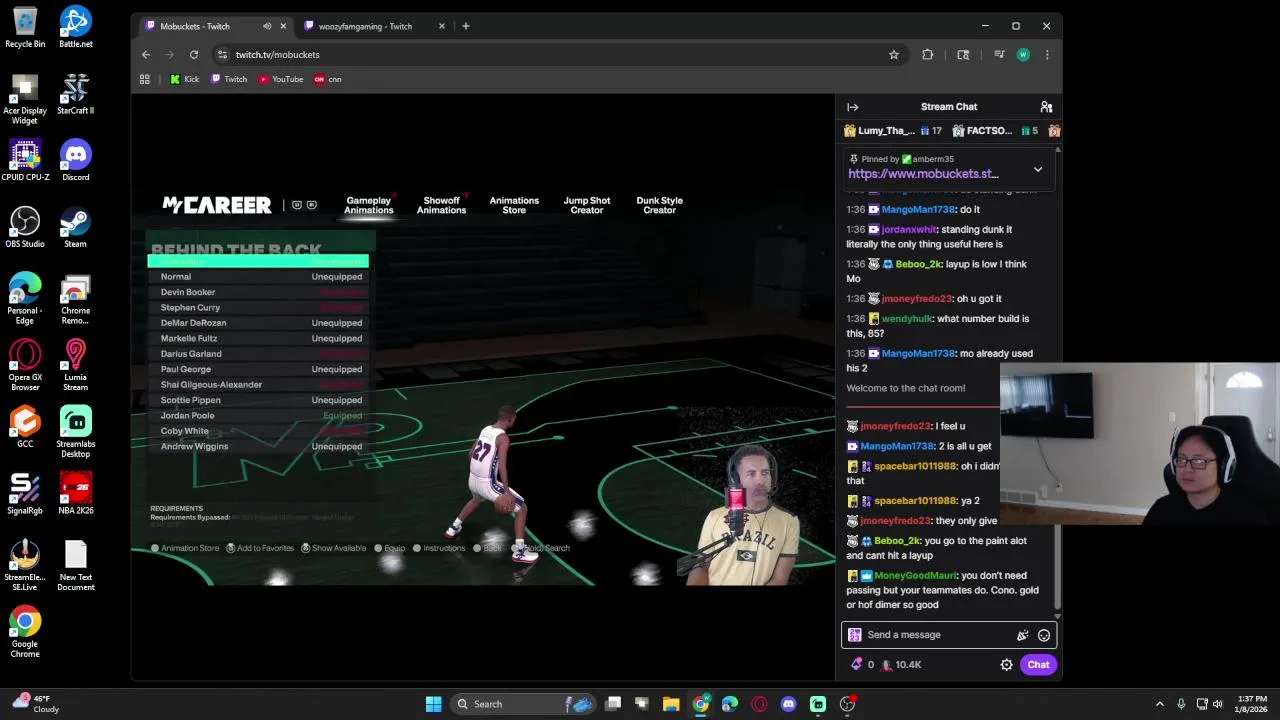Go back using the browser back arrow

pyautogui.click(x=146, y=55)
